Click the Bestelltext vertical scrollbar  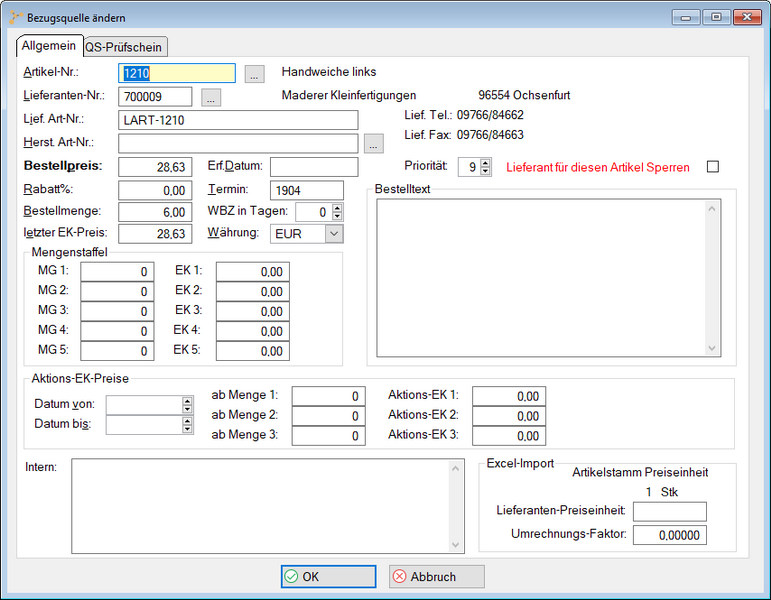[712, 277]
